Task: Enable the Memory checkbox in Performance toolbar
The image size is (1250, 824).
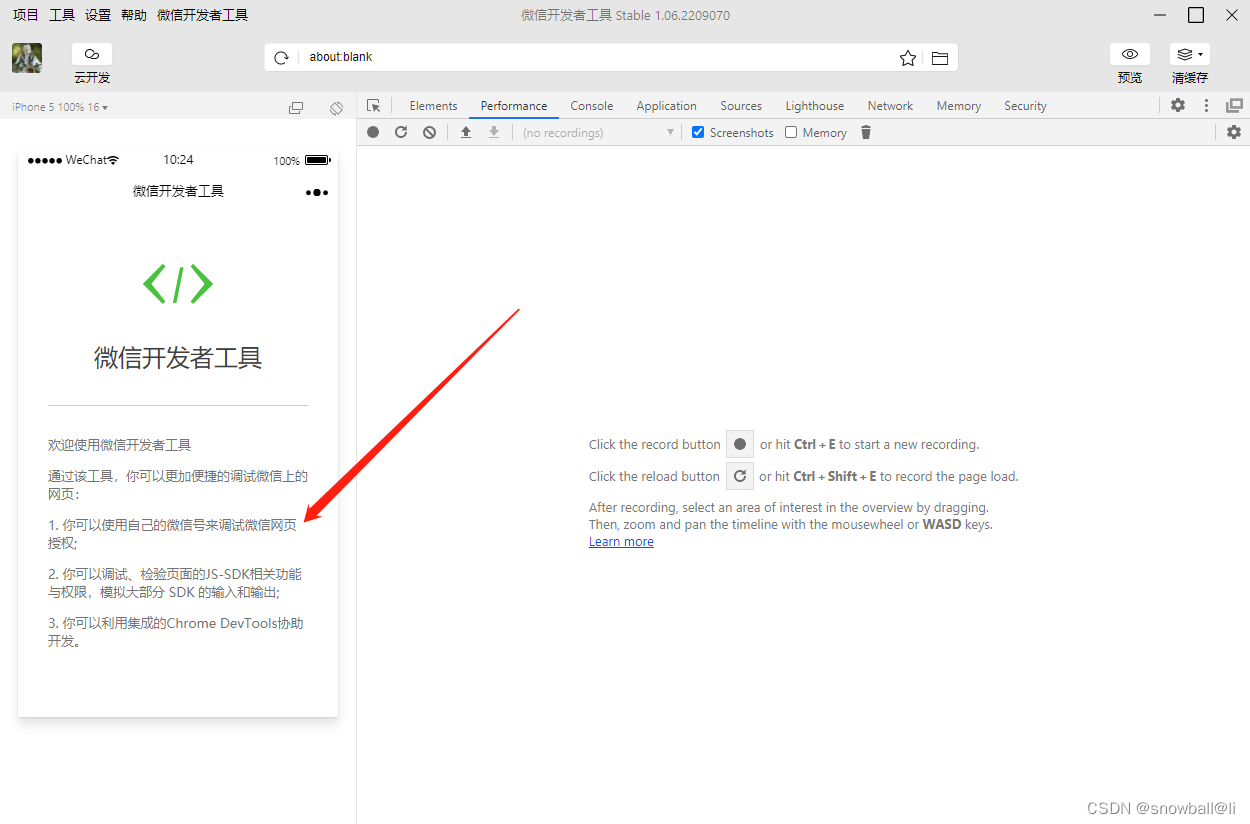Action: coord(791,132)
